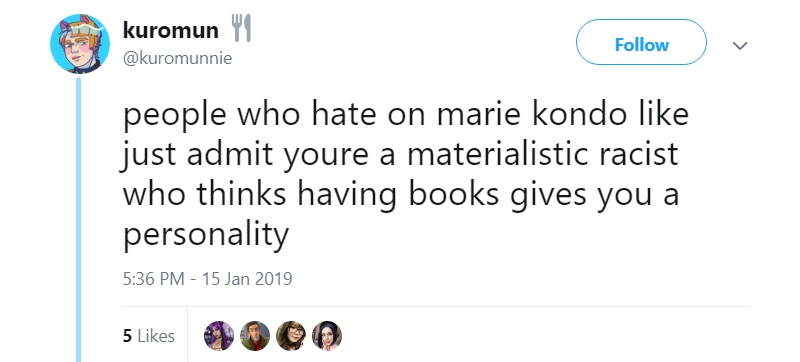
Task: Open kuromun's cartoon profile avatar
Action: [80, 44]
